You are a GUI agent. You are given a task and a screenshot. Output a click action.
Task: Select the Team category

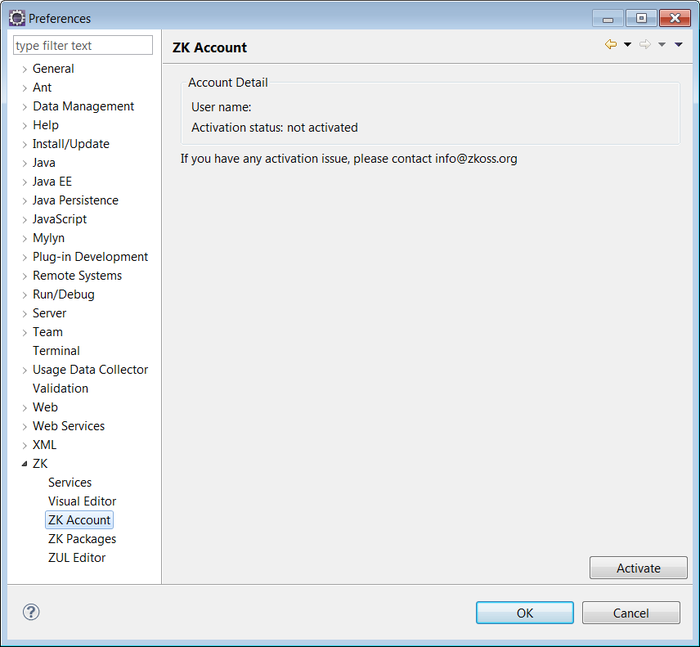(x=47, y=332)
